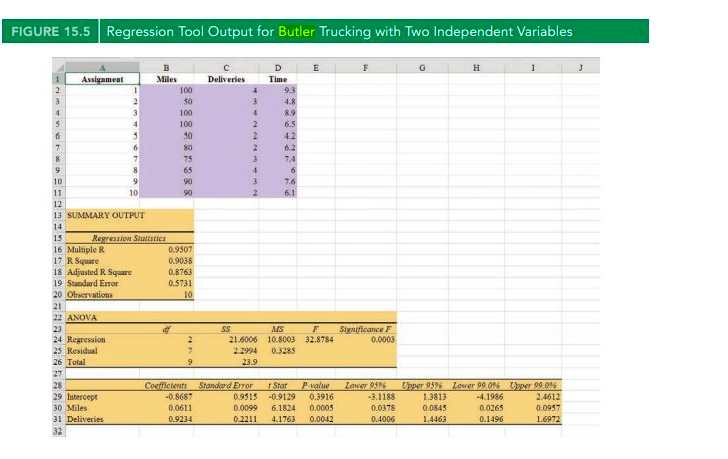Select the P-value column header
The height and width of the screenshot is (459, 728).
click(x=316, y=385)
